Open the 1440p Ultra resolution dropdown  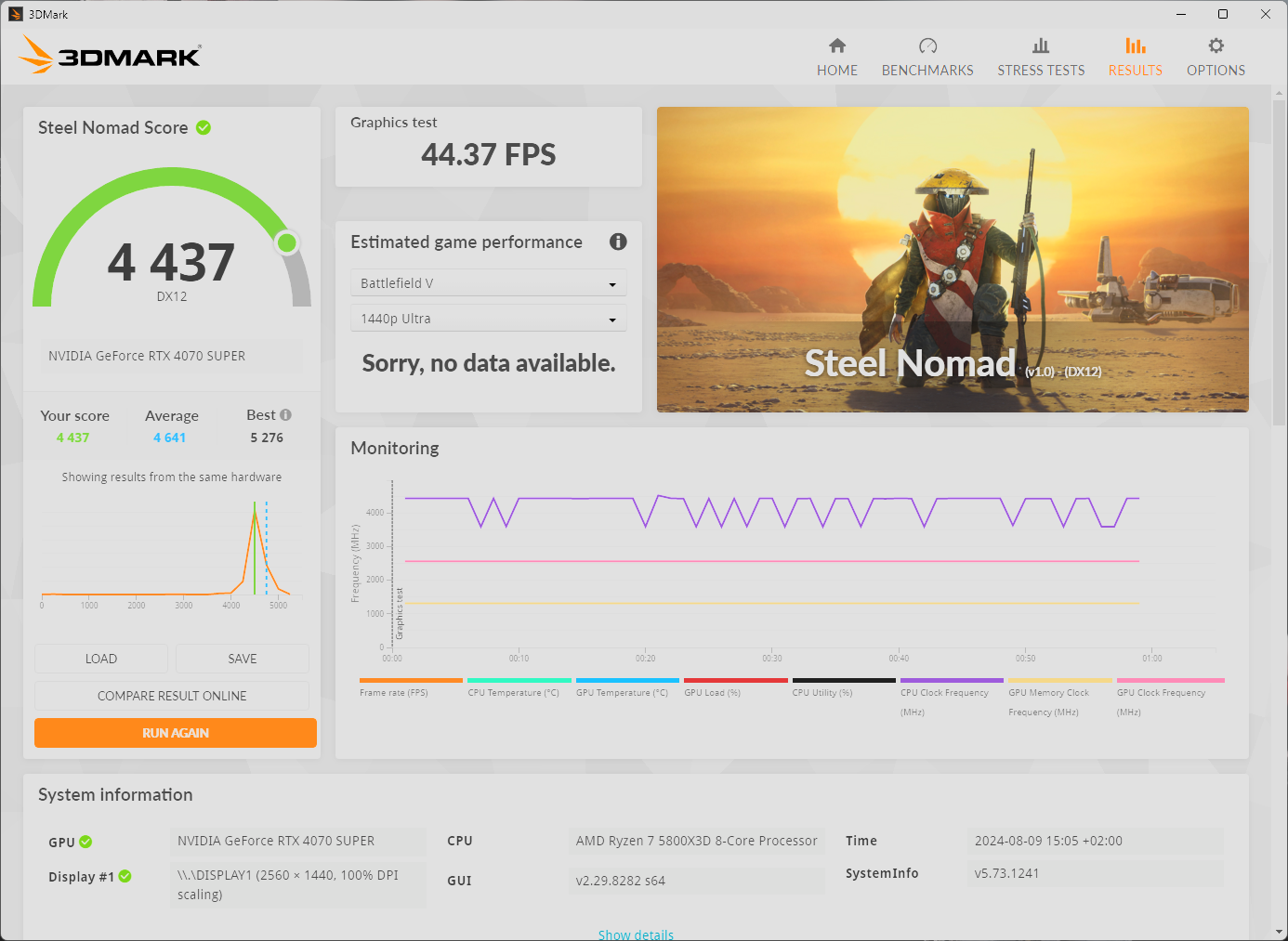point(489,319)
